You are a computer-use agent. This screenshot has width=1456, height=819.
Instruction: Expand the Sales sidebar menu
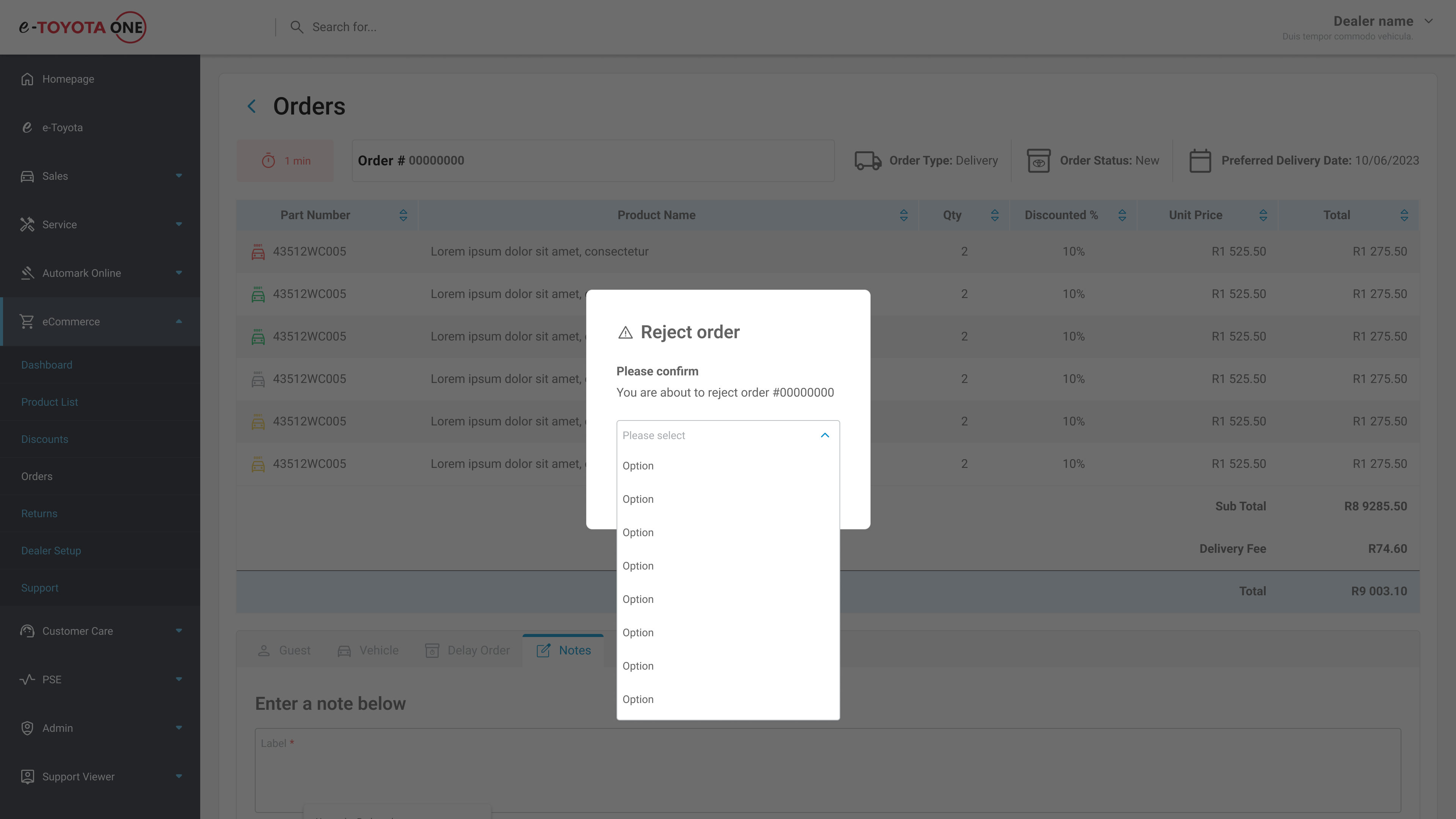coord(179,176)
